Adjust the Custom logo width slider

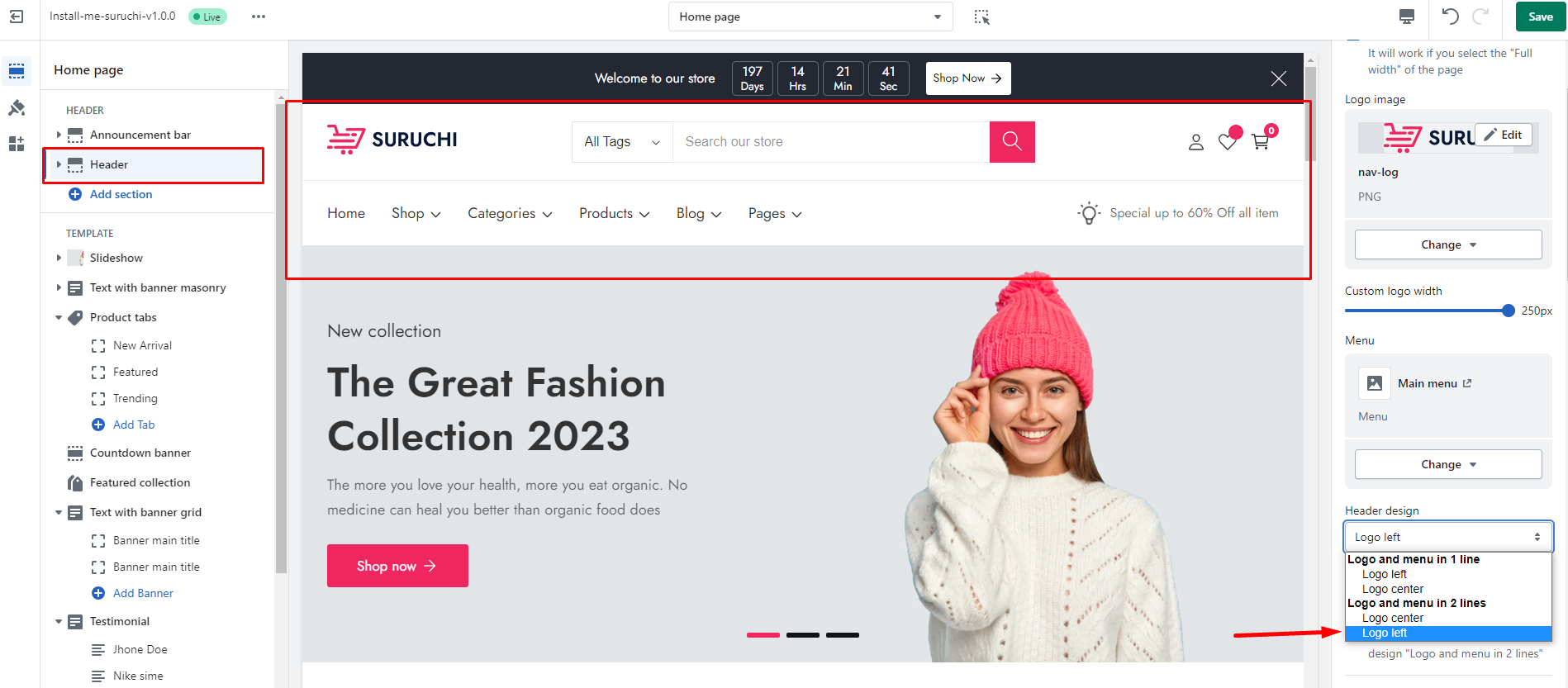1508,311
